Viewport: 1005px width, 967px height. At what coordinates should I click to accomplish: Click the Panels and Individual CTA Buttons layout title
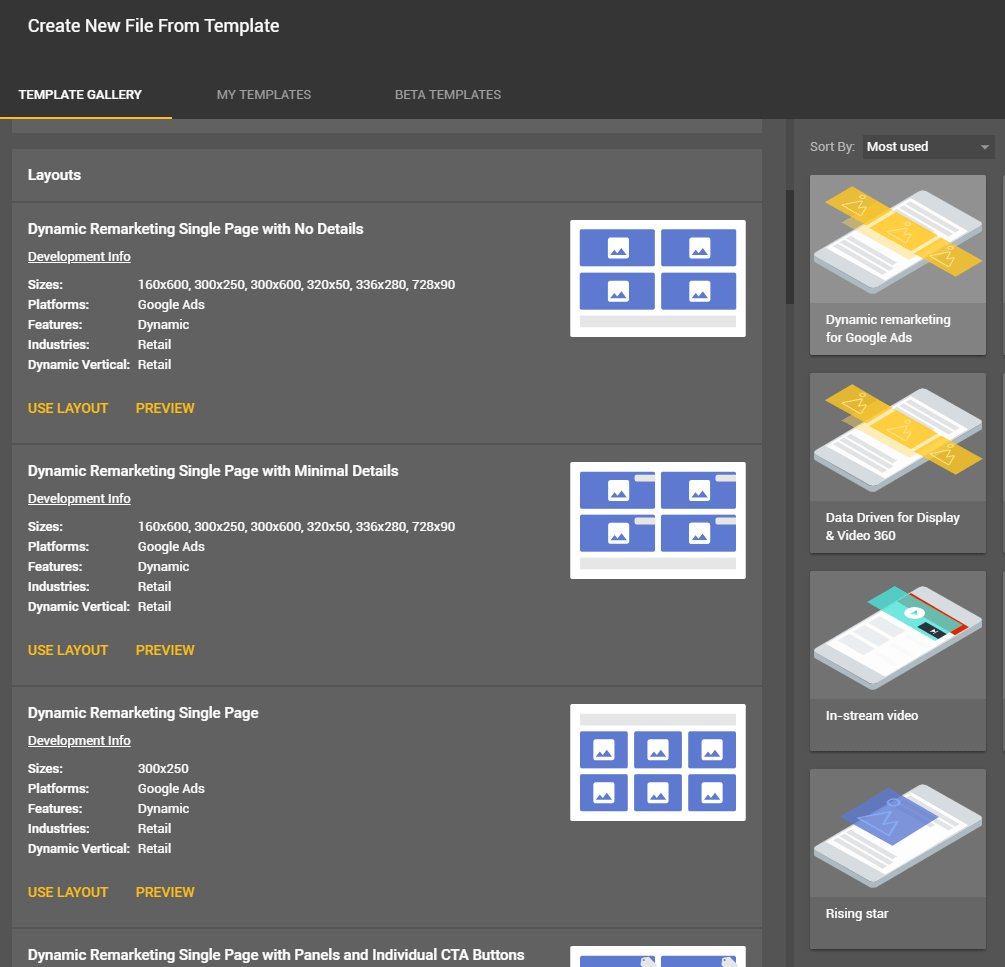tap(276, 955)
